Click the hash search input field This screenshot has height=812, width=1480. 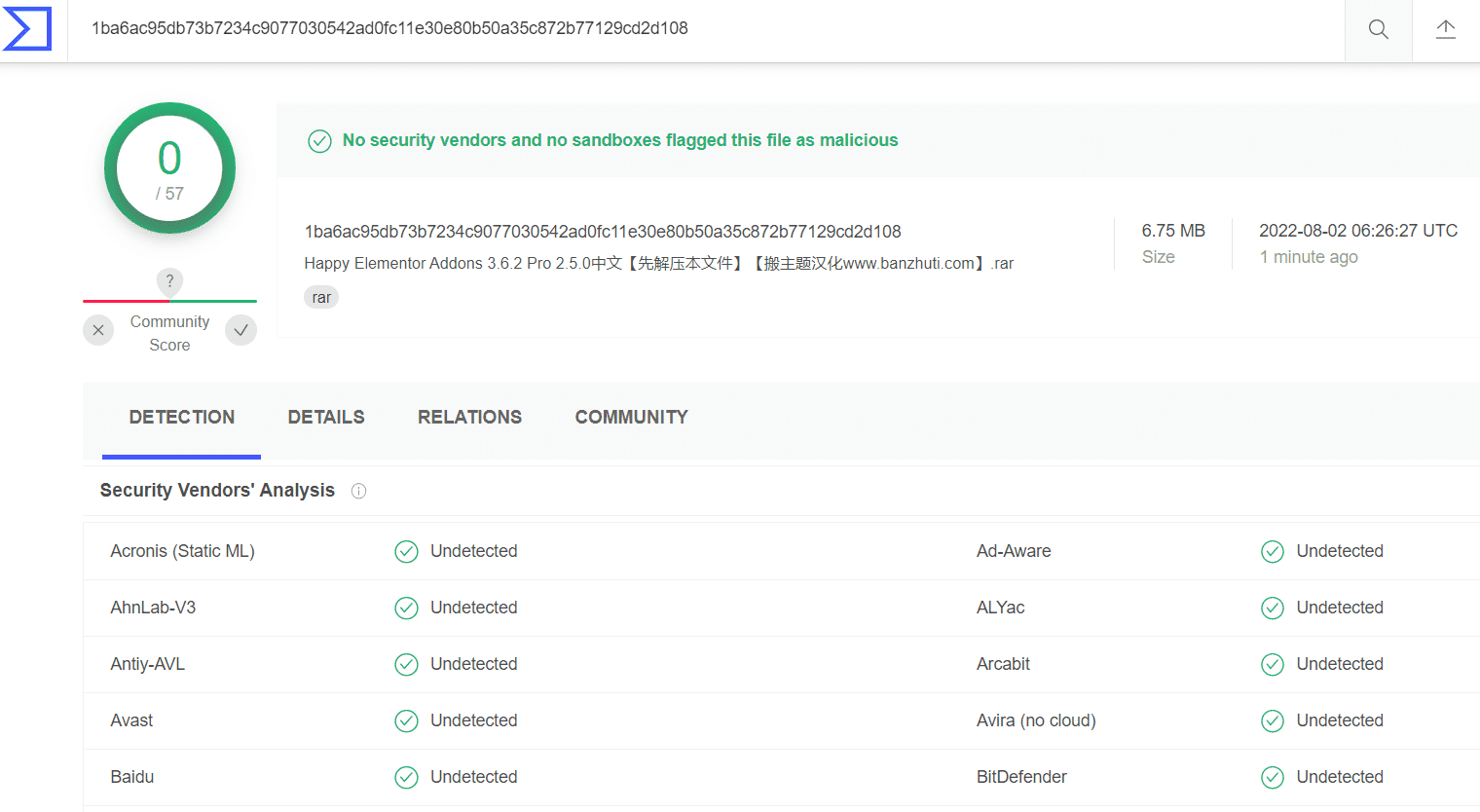(706, 29)
